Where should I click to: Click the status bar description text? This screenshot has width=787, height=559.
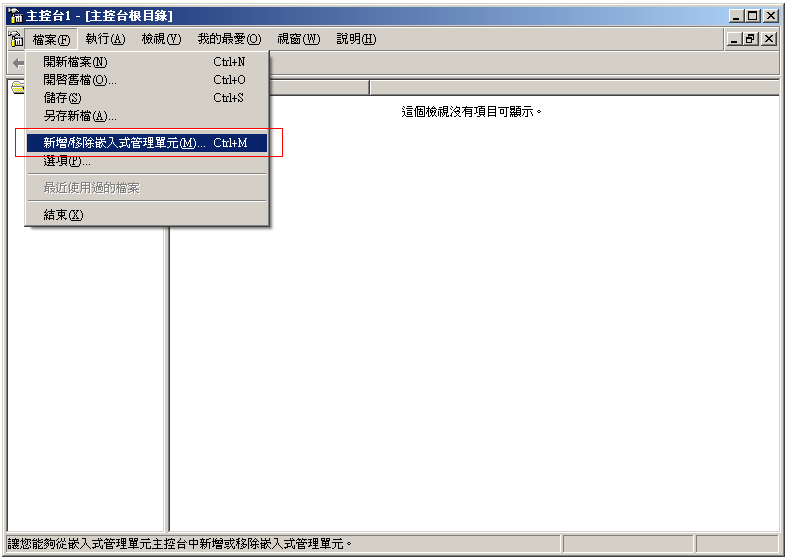pos(180,544)
